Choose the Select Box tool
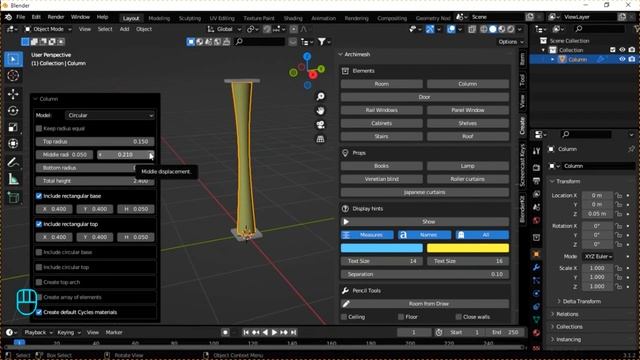This screenshot has width=640, height=360. 13,59
